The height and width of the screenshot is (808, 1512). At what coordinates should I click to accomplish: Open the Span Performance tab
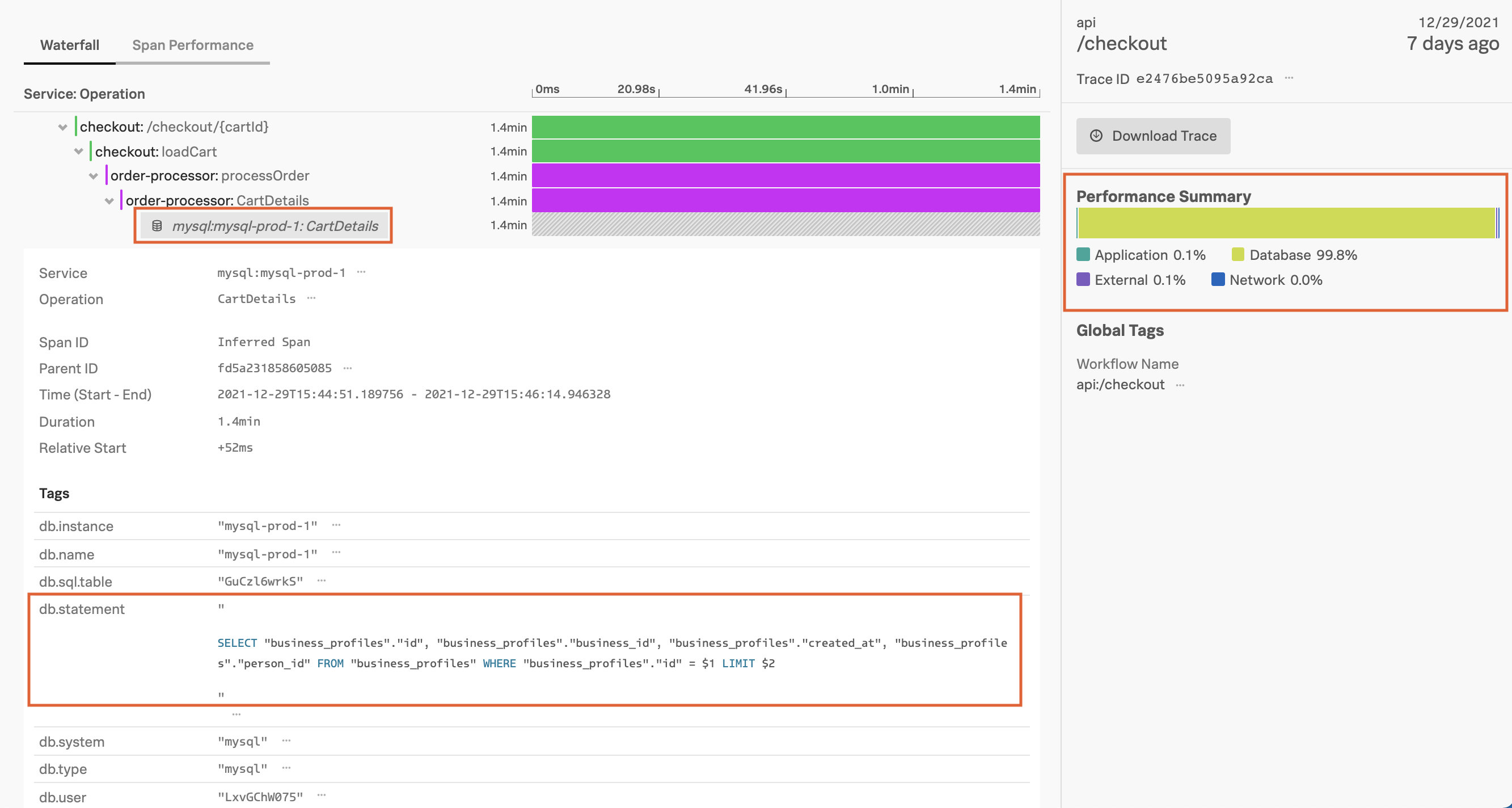coord(192,45)
